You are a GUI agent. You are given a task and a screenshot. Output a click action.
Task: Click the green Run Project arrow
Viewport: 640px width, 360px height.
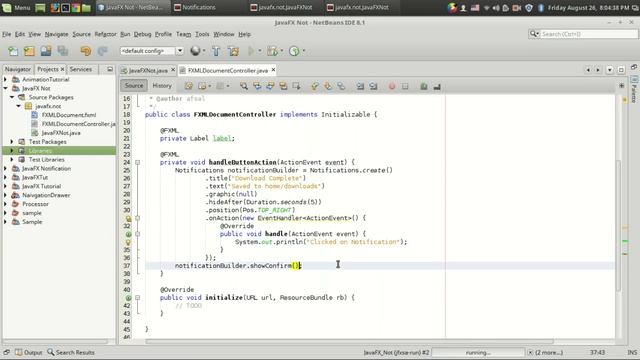tap(251, 51)
